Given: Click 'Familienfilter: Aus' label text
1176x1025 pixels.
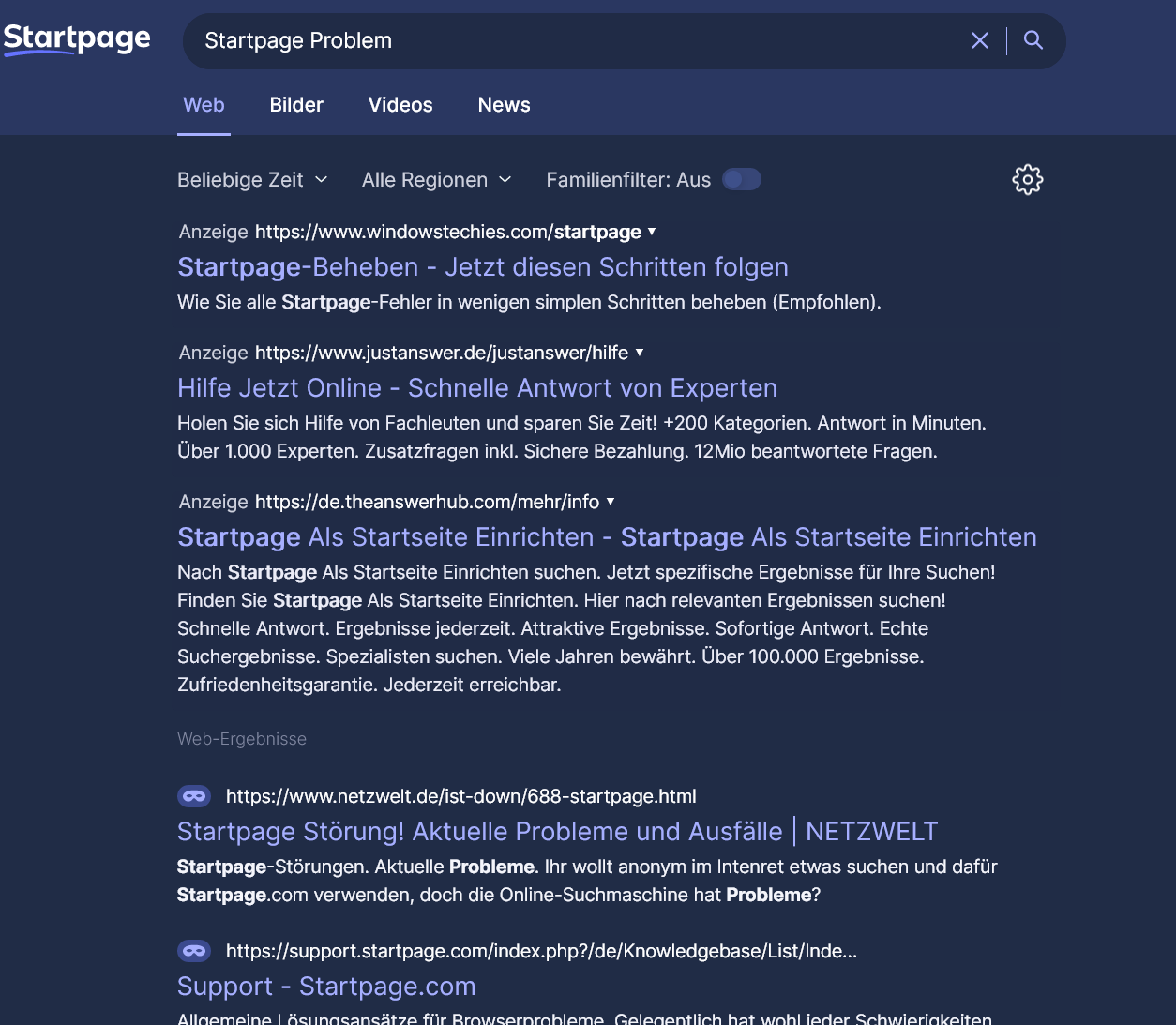Looking at the screenshot, I should [628, 179].
